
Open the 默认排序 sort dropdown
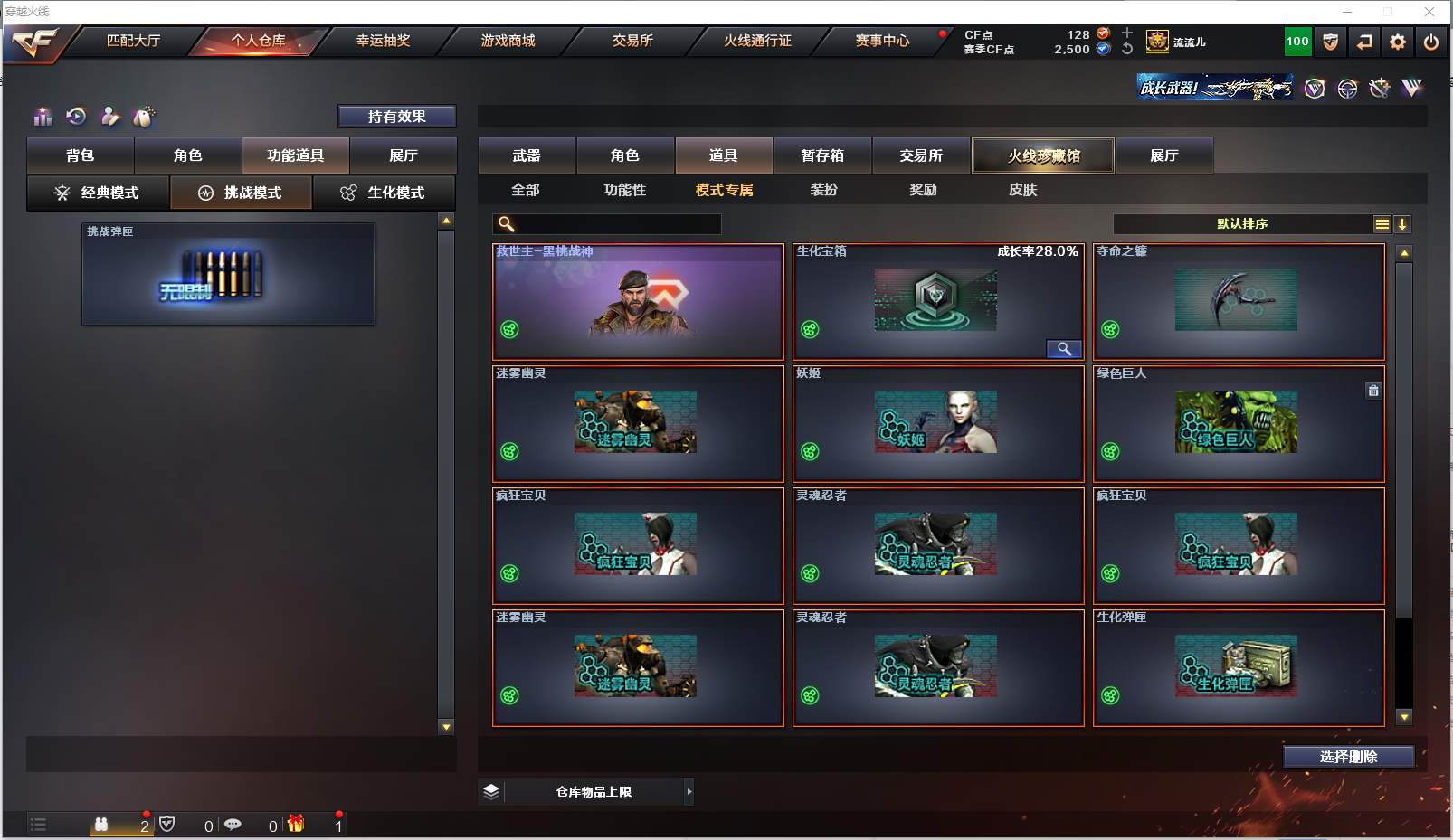[1242, 224]
